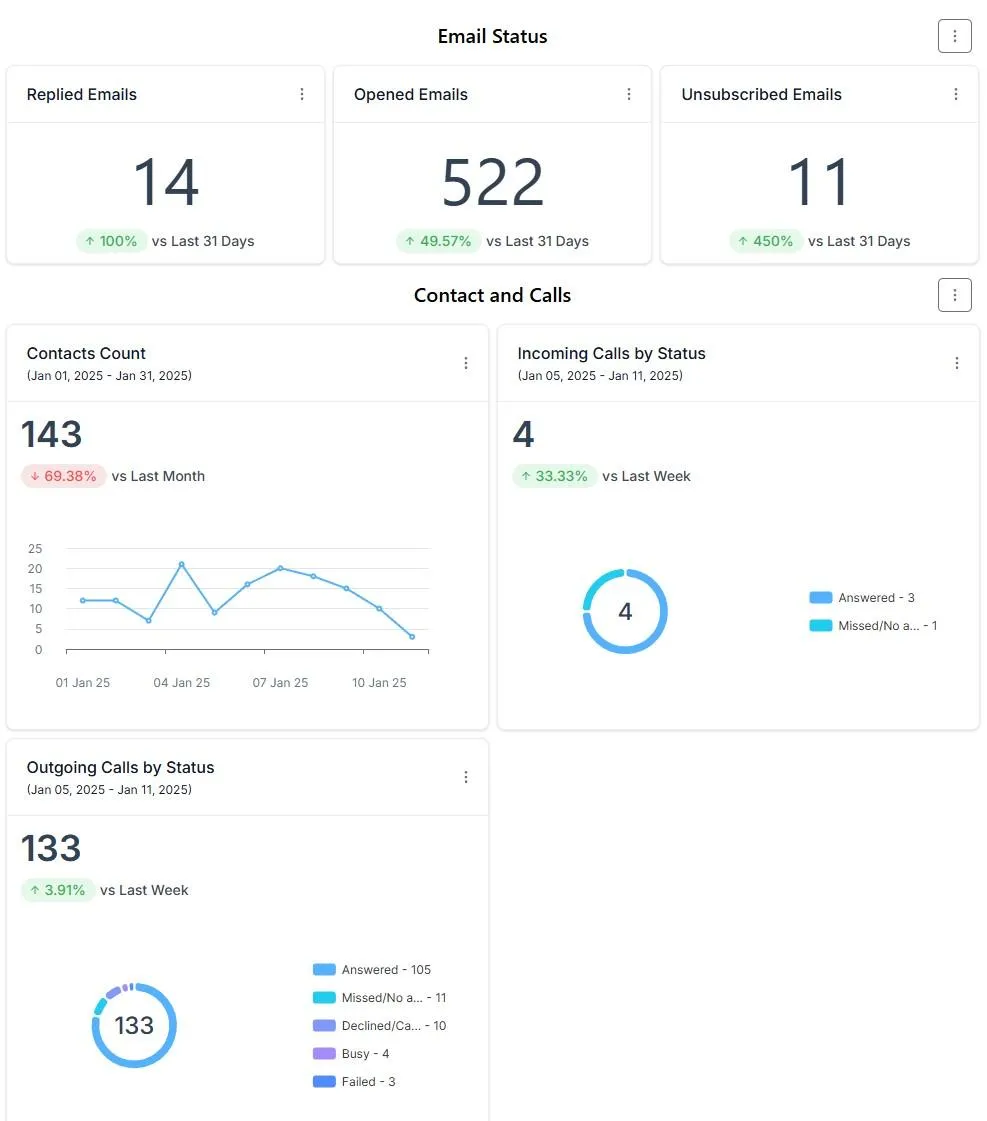Open Contact and Calls section options menu
This screenshot has height=1121, width=987.
pyautogui.click(x=954, y=295)
